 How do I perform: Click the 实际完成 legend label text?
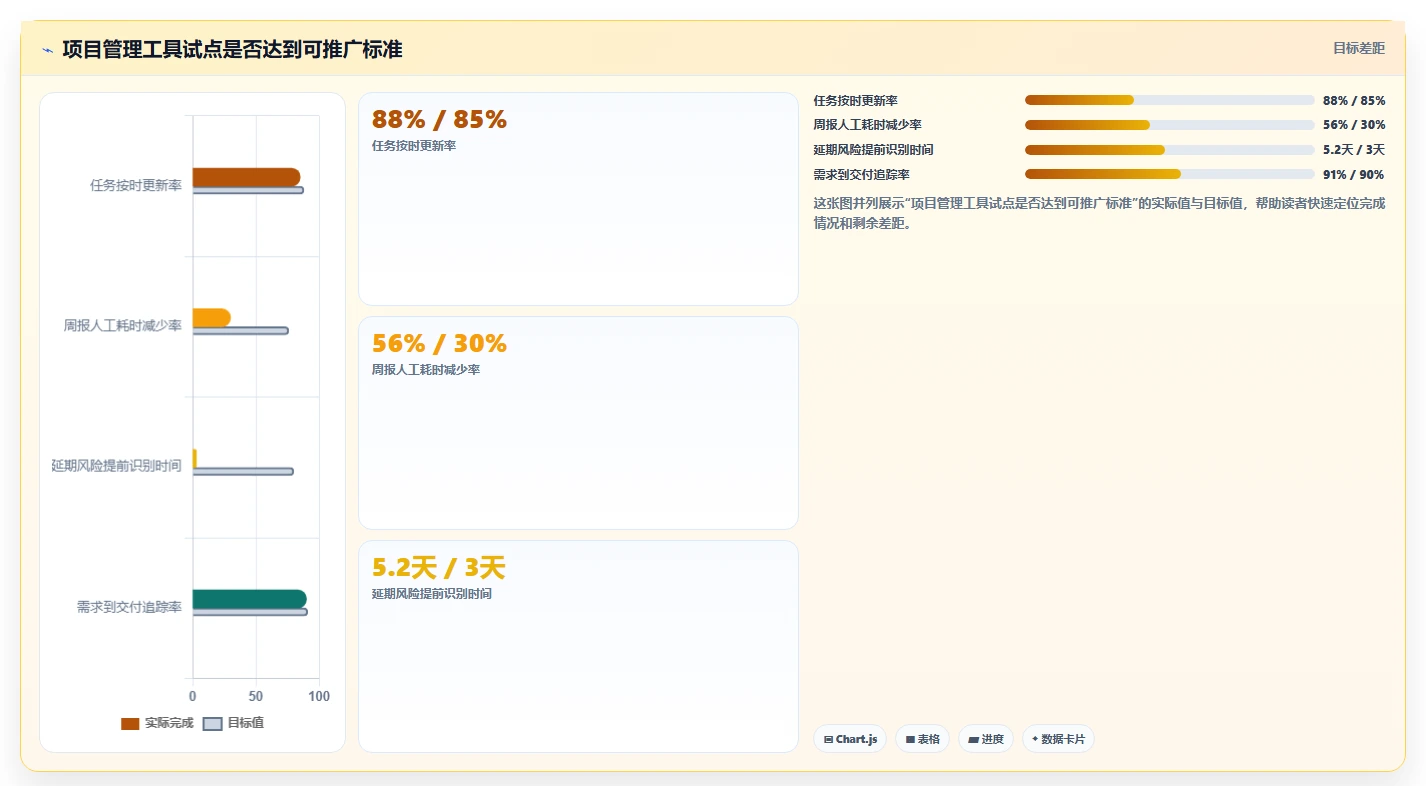(169, 723)
